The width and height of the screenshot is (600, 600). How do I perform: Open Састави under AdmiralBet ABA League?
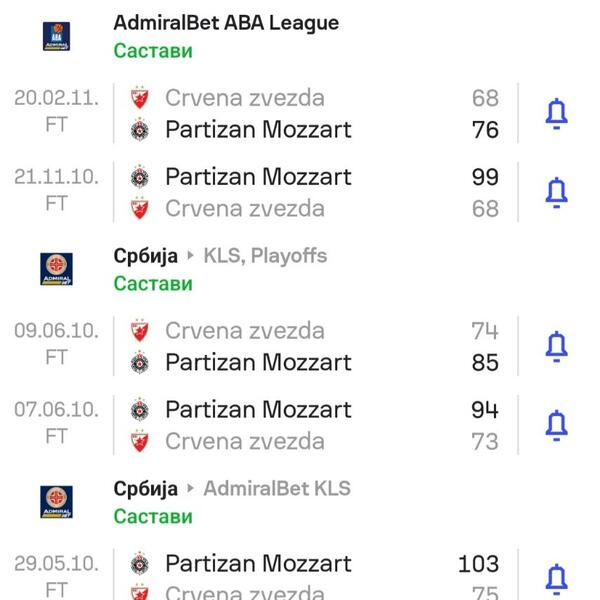click(153, 51)
